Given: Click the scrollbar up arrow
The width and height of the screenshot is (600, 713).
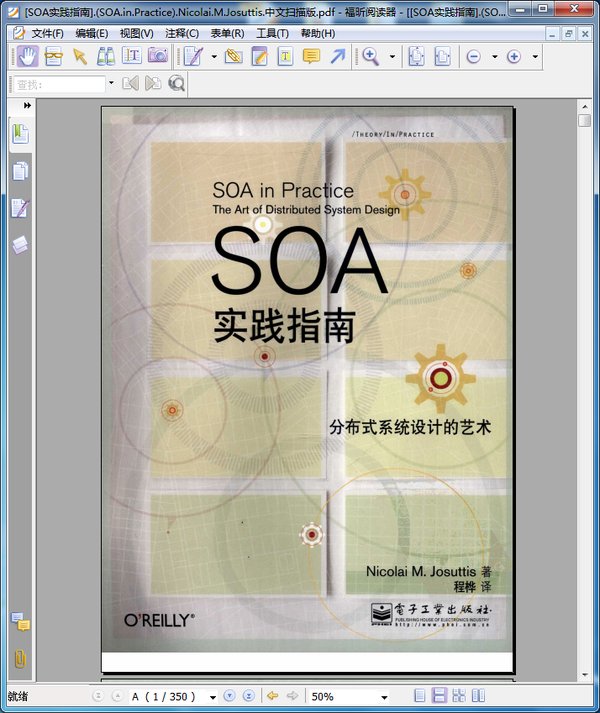Looking at the screenshot, I should 585,106.
